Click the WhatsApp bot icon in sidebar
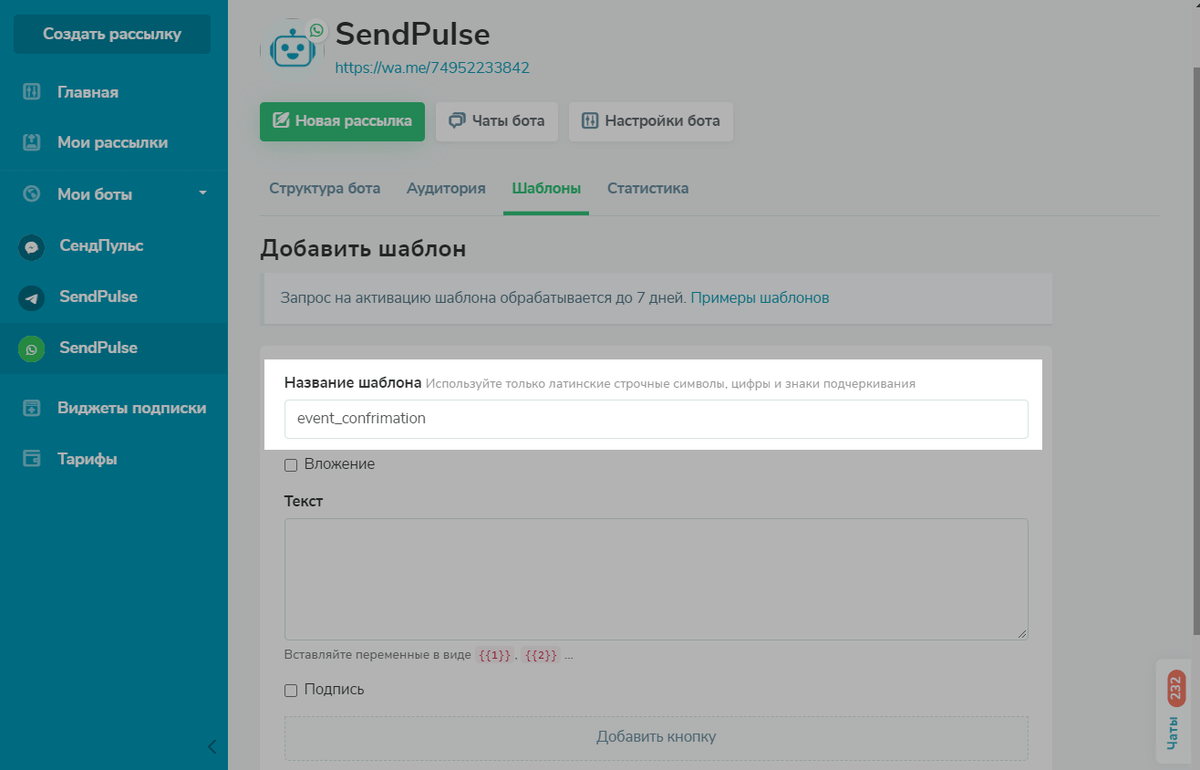Screen dimensions: 1200x770 pyautogui.click(x=32, y=349)
